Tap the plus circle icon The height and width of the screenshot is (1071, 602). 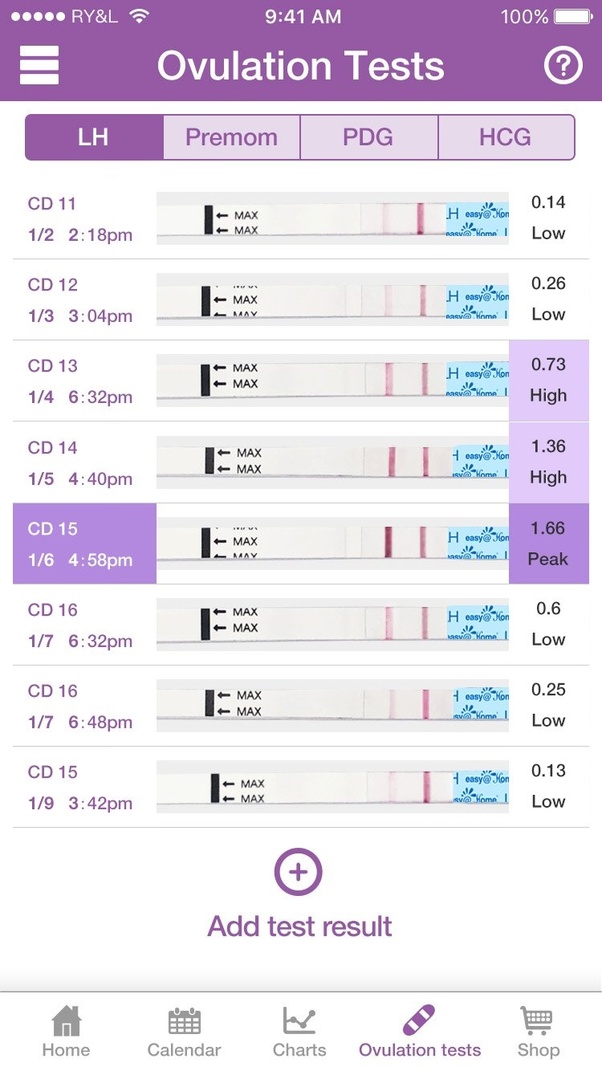299,872
